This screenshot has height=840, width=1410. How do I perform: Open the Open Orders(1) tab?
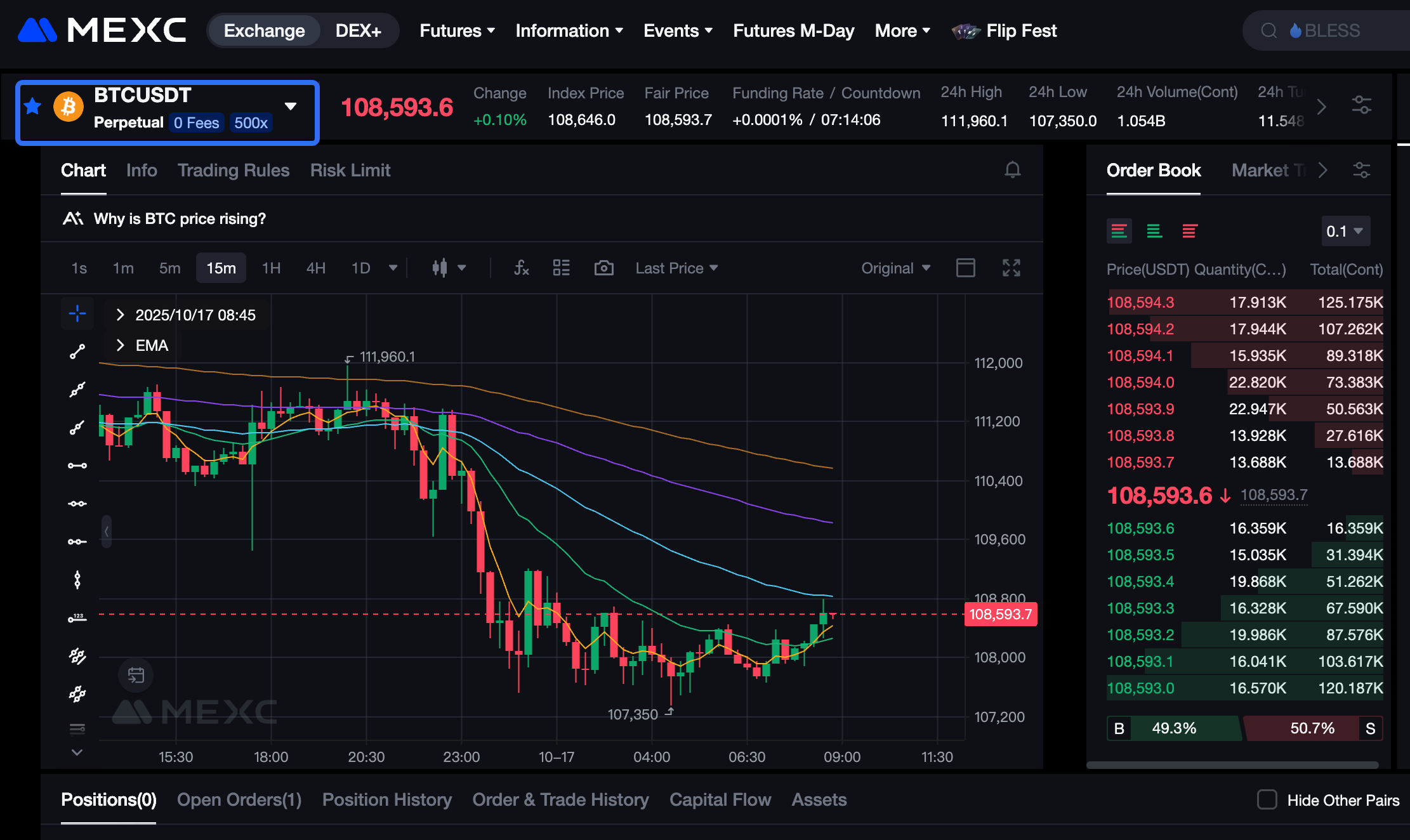click(x=239, y=799)
